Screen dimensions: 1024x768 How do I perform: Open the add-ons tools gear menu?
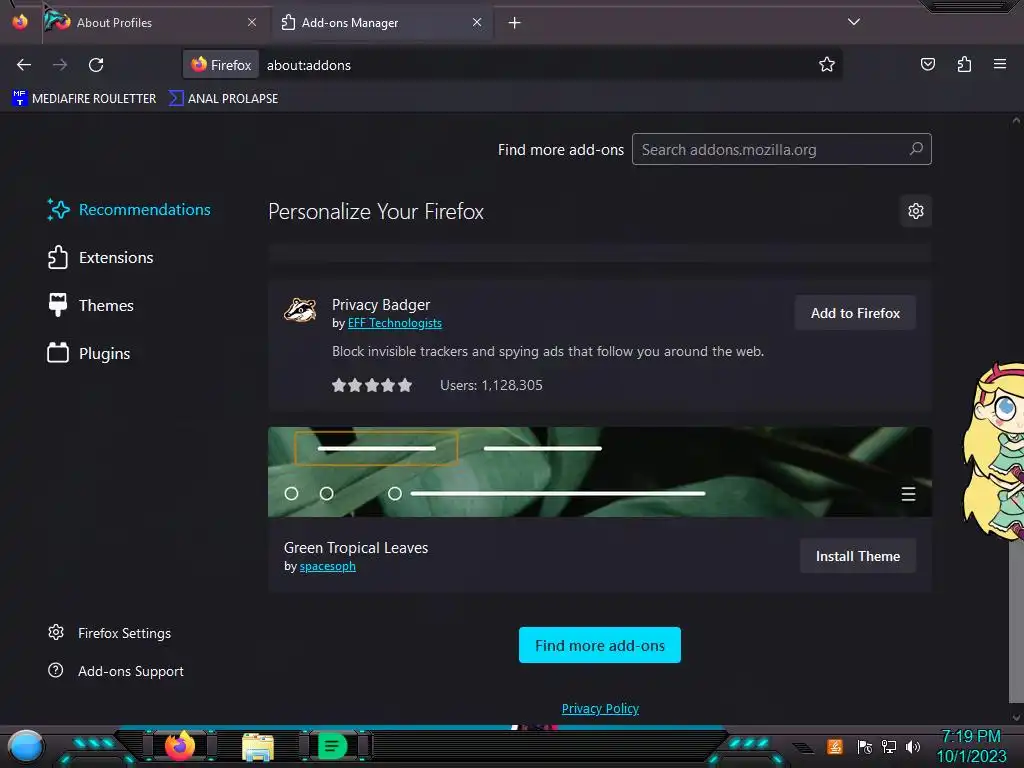pyautogui.click(x=916, y=211)
